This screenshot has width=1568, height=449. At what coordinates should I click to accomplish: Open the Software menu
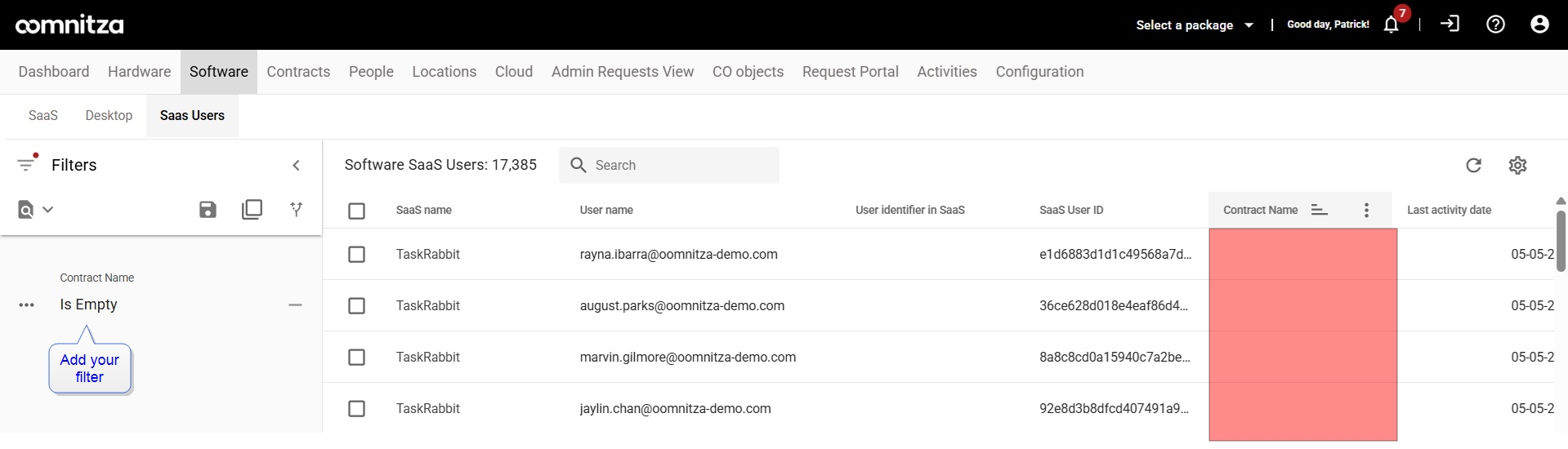pyautogui.click(x=219, y=72)
